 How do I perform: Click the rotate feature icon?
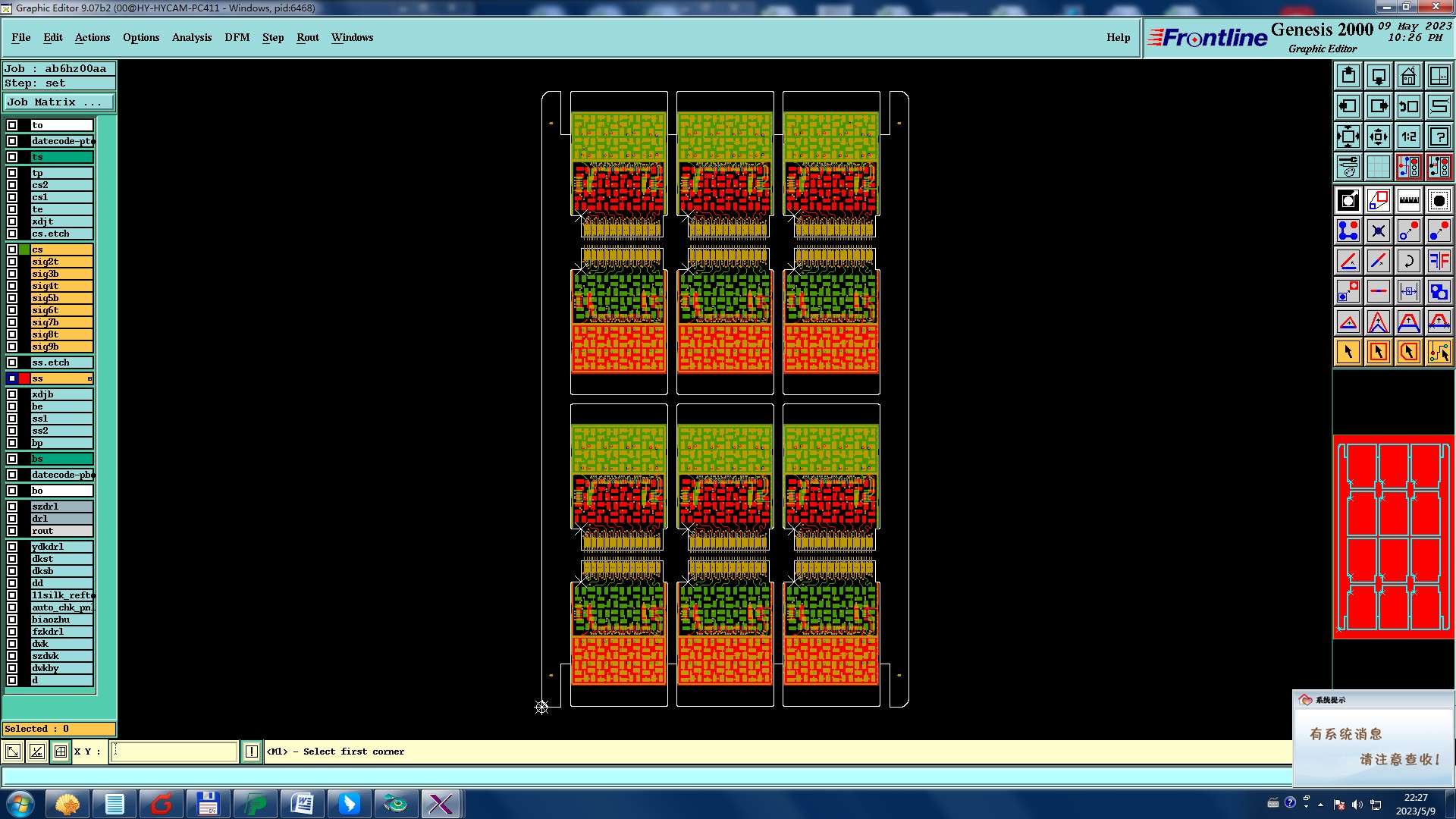tap(1408, 261)
